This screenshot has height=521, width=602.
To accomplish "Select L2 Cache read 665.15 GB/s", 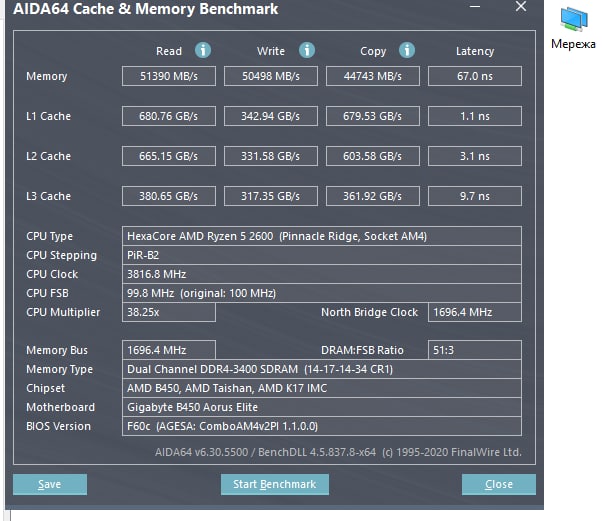I will coord(169,156).
